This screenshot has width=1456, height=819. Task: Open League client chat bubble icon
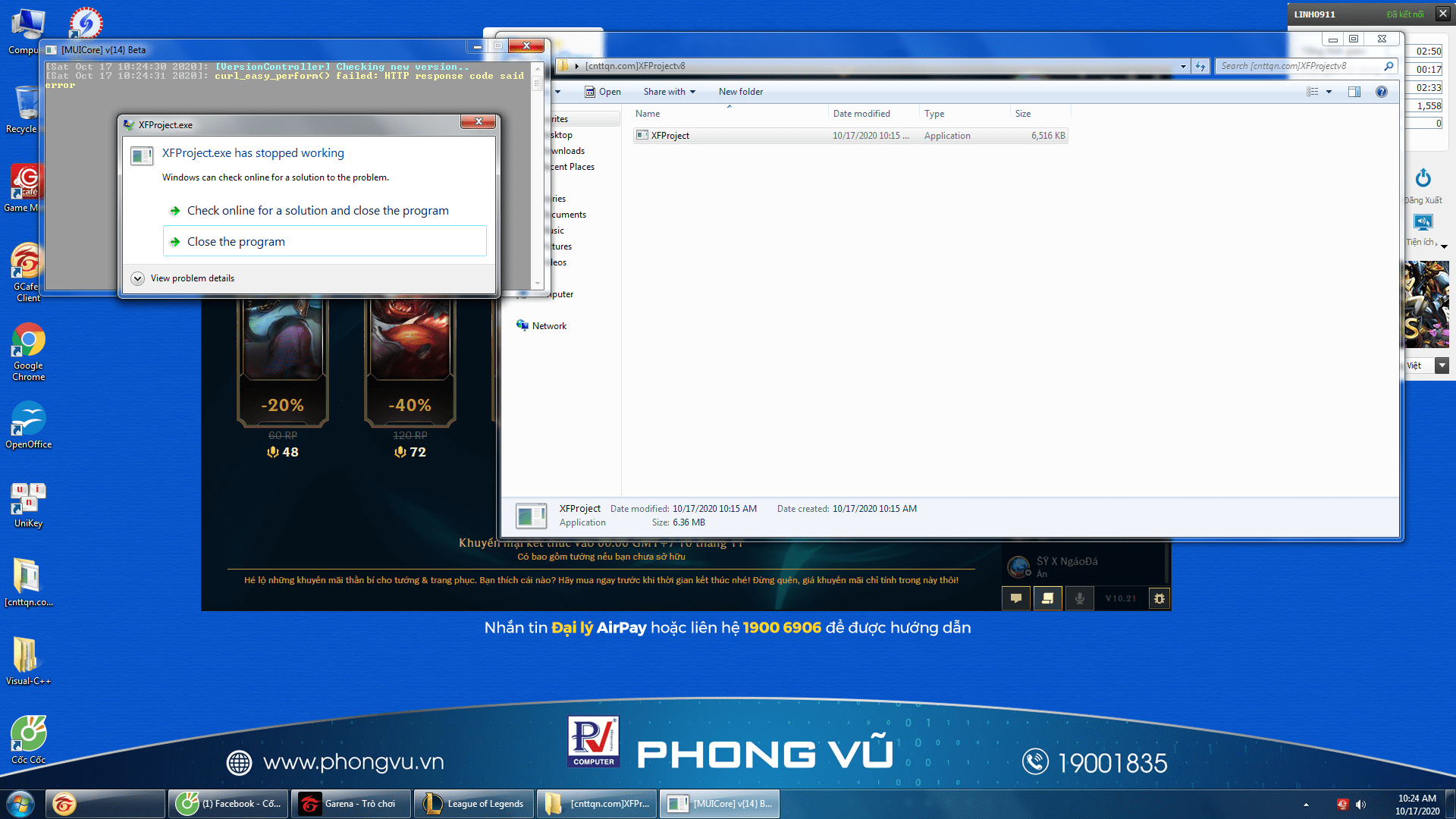pyautogui.click(x=1016, y=598)
